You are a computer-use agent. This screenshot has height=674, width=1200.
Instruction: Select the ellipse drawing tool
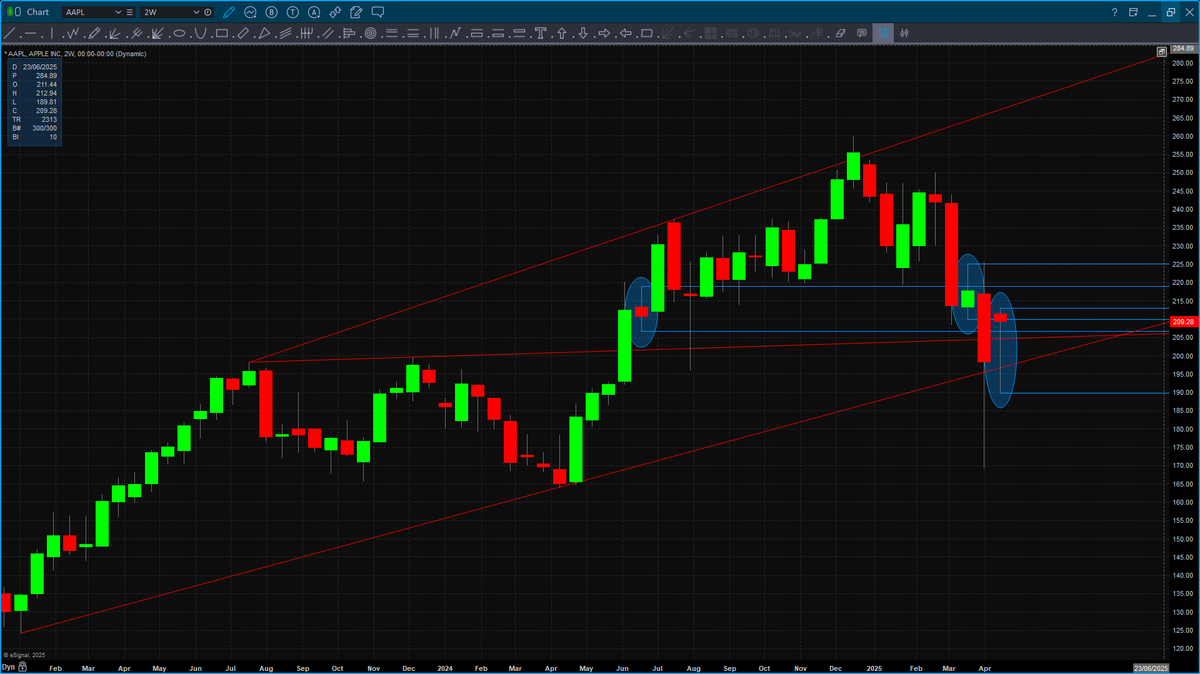pyautogui.click(x=179, y=33)
